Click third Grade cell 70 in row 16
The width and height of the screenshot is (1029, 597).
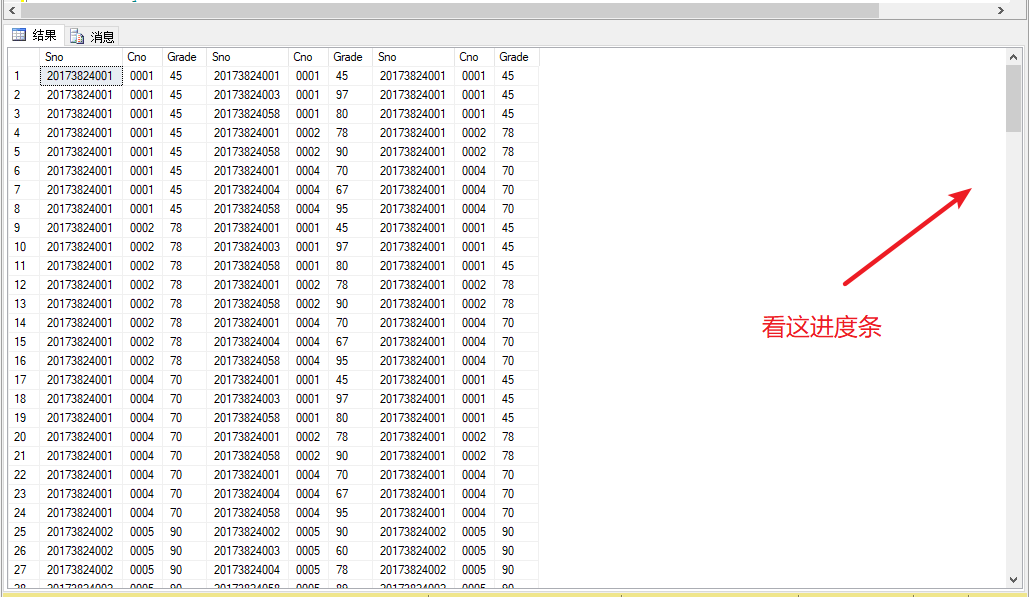point(516,361)
